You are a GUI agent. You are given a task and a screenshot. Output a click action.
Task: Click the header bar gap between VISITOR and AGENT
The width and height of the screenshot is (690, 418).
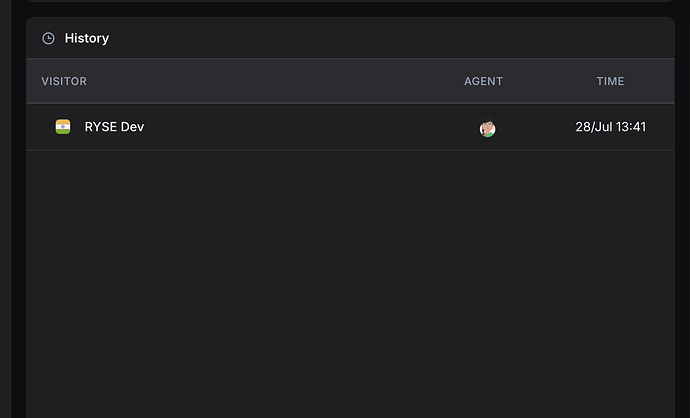point(273,81)
